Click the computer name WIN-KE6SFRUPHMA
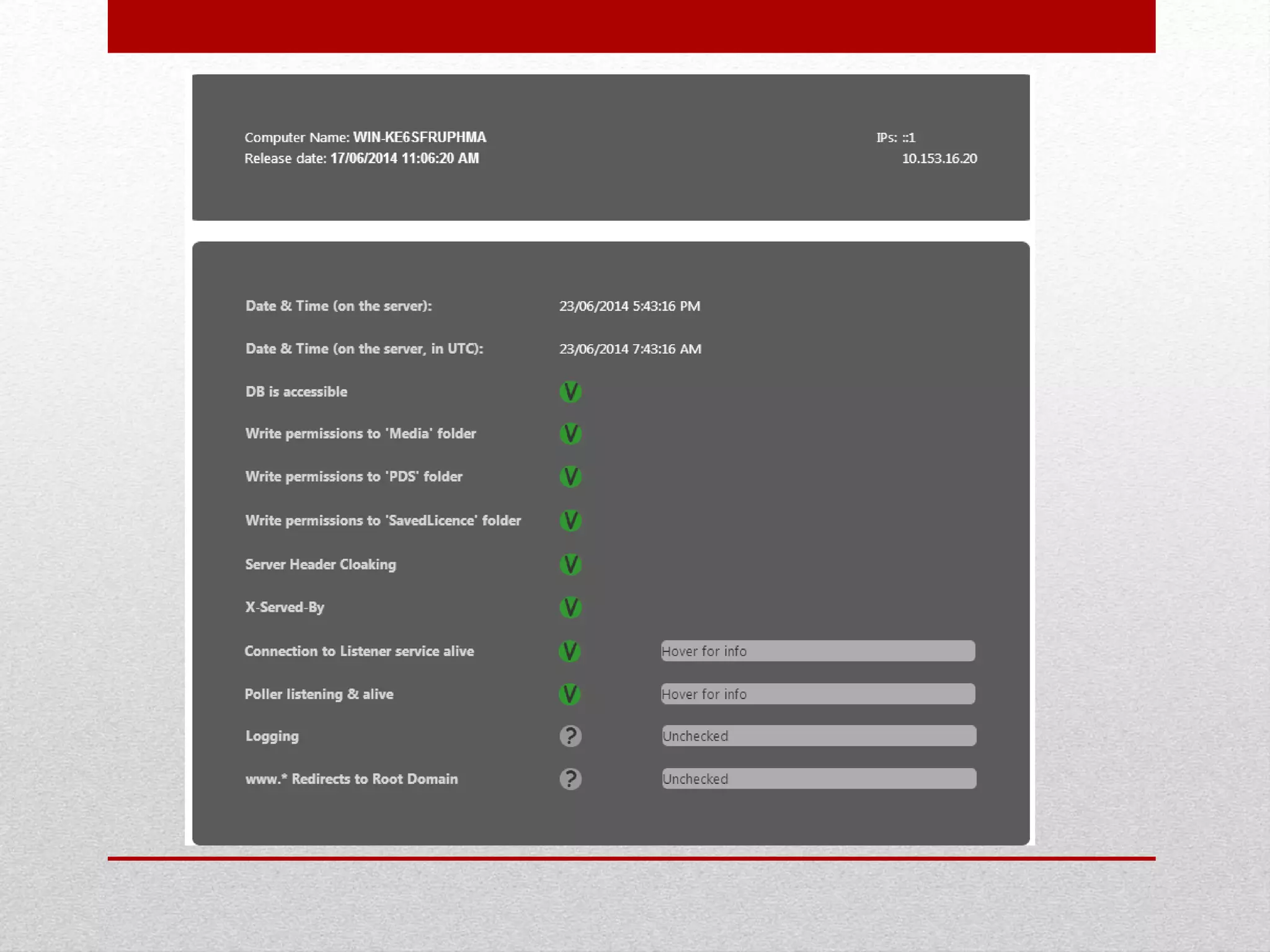This screenshot has height=952, width=1270. click(x=419, y=138)
